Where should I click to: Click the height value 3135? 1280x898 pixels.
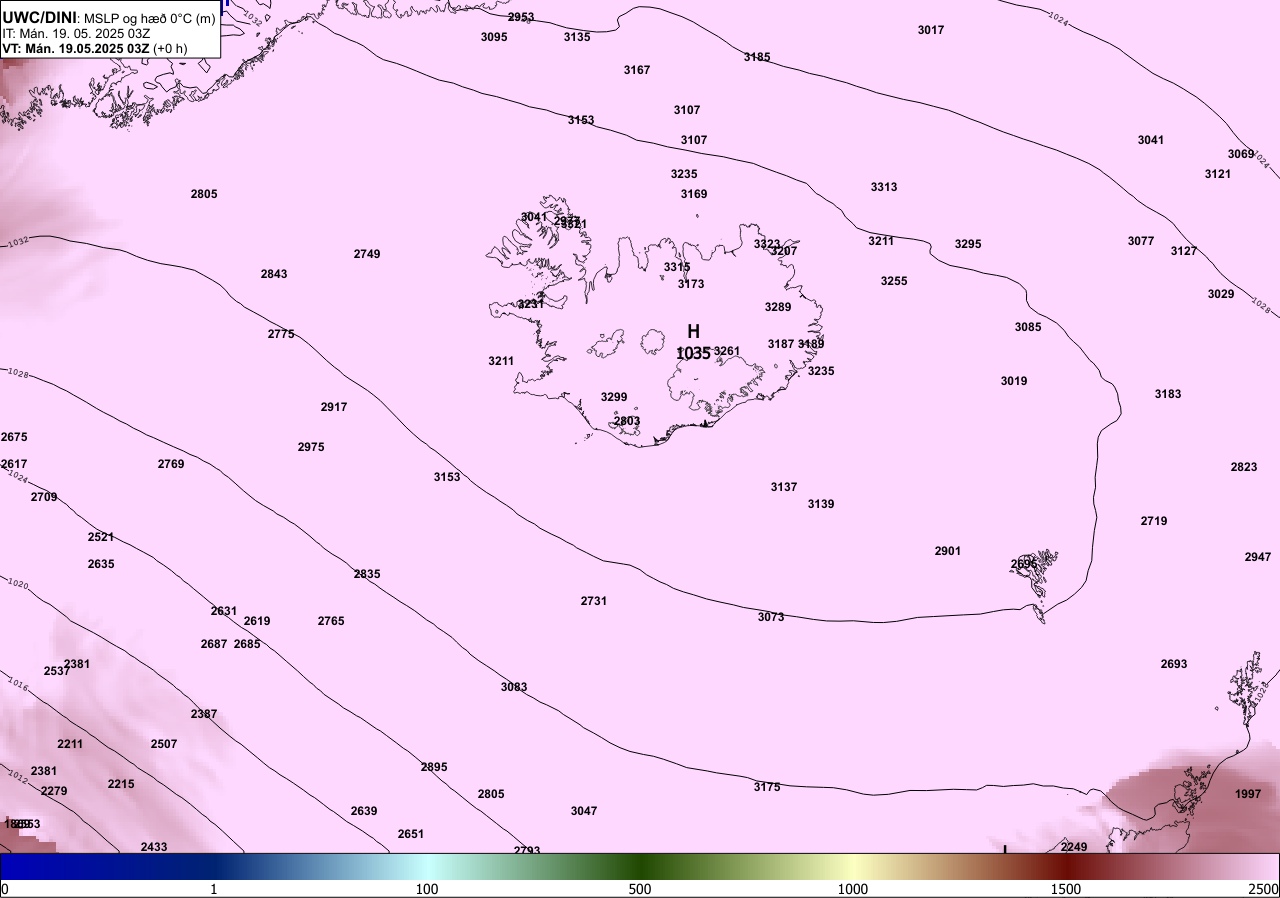(577, 37)
